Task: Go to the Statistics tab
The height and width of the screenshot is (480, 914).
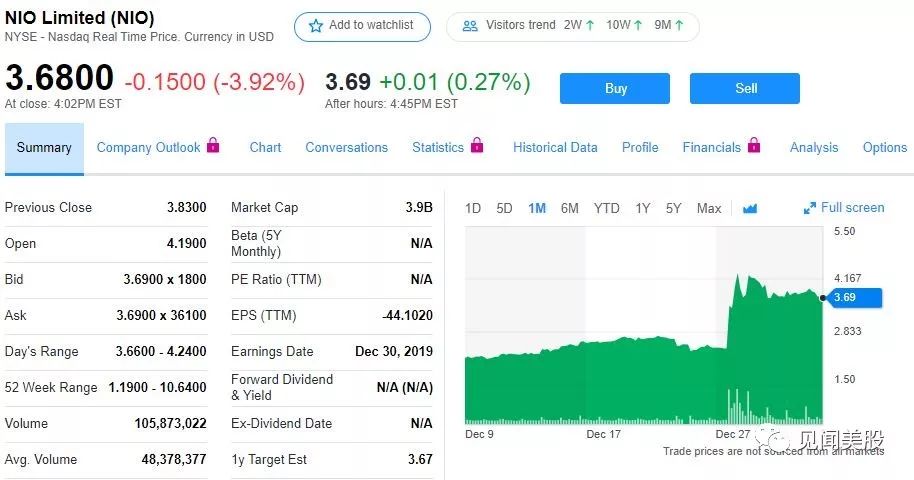Action: [x=438, y=148]
